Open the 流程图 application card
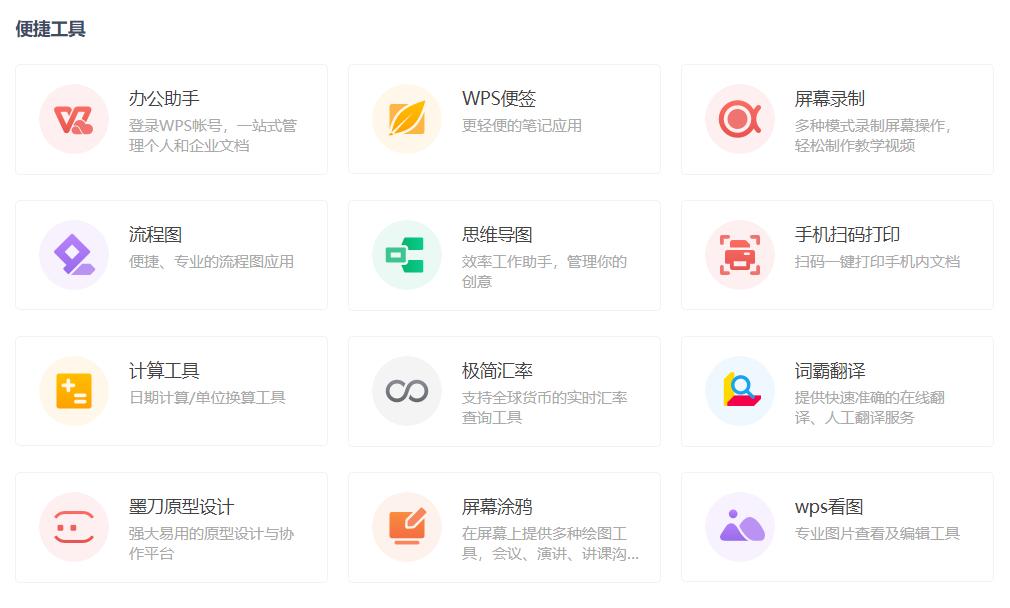This screenshot has height=608, width=1010. [170, 255]
